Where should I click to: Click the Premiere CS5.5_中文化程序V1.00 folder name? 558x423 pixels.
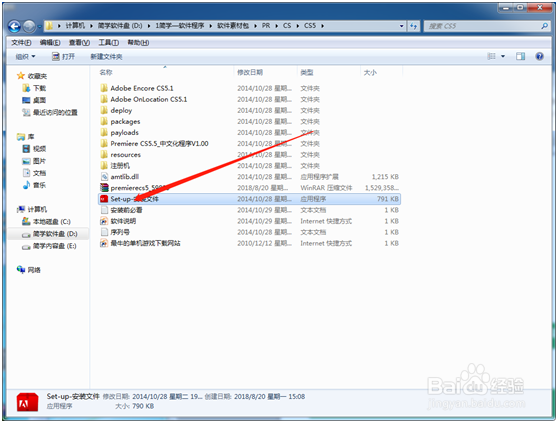click(159, 144)
